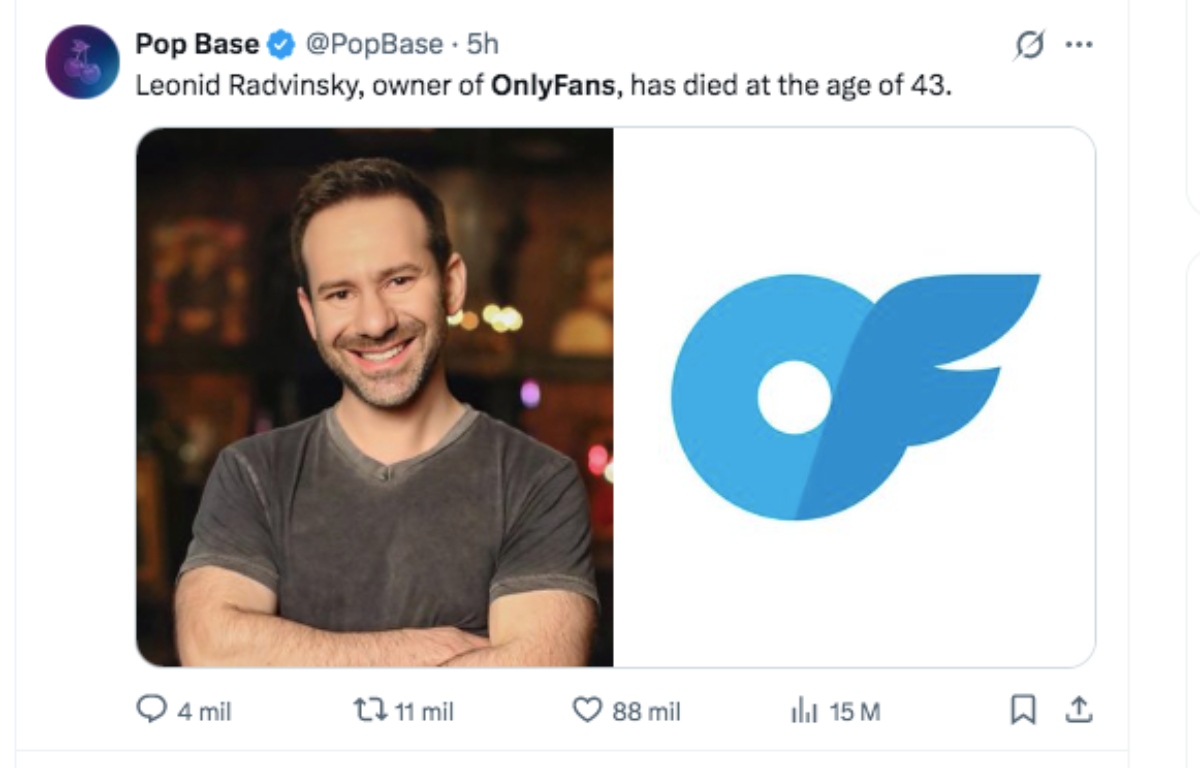1200x768 pixels.
Task: Expand more actions via the three-dot menu
Action: tap(1079, 44)
